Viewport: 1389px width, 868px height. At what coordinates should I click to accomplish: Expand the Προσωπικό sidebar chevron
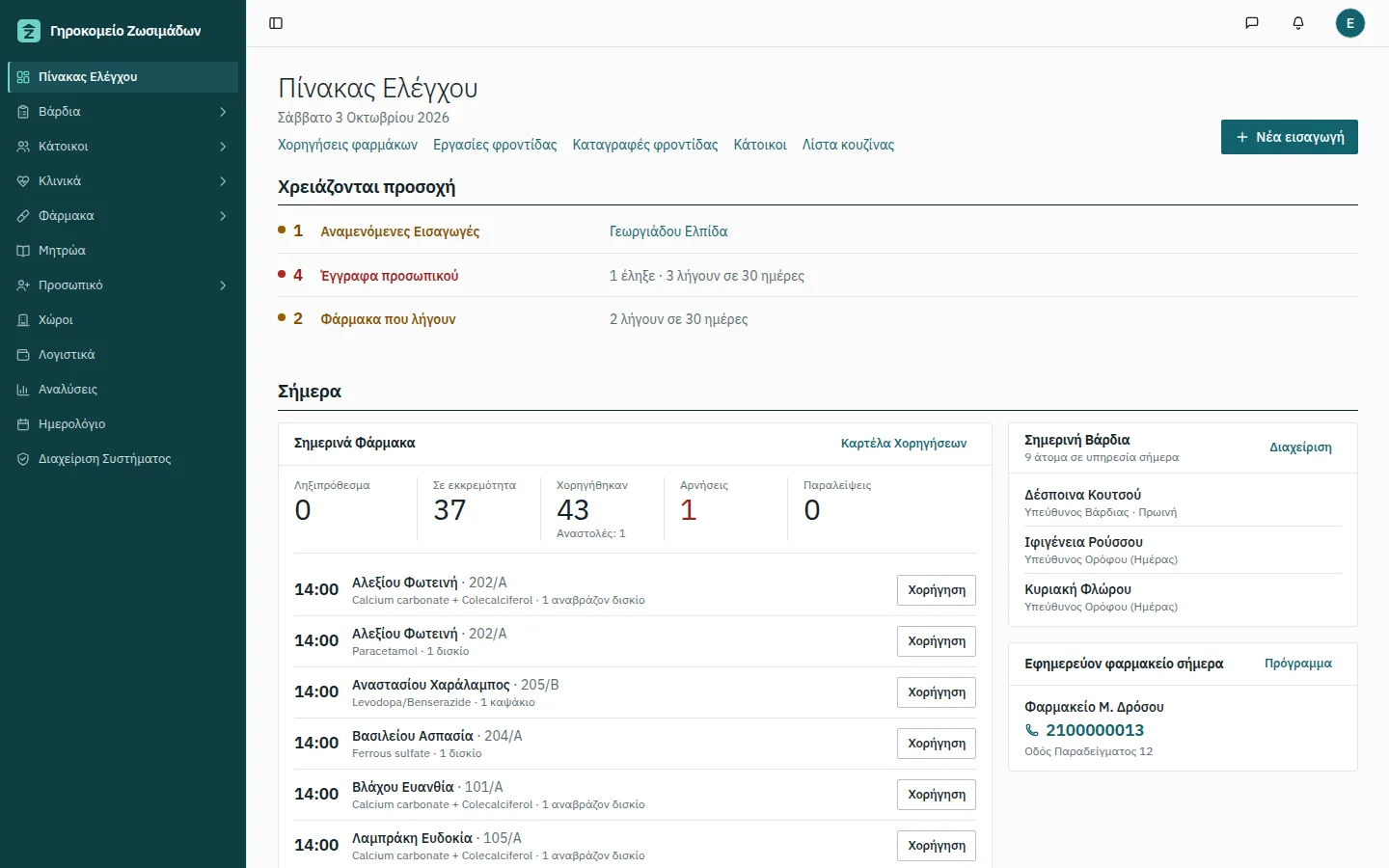[x=223, y=285]
